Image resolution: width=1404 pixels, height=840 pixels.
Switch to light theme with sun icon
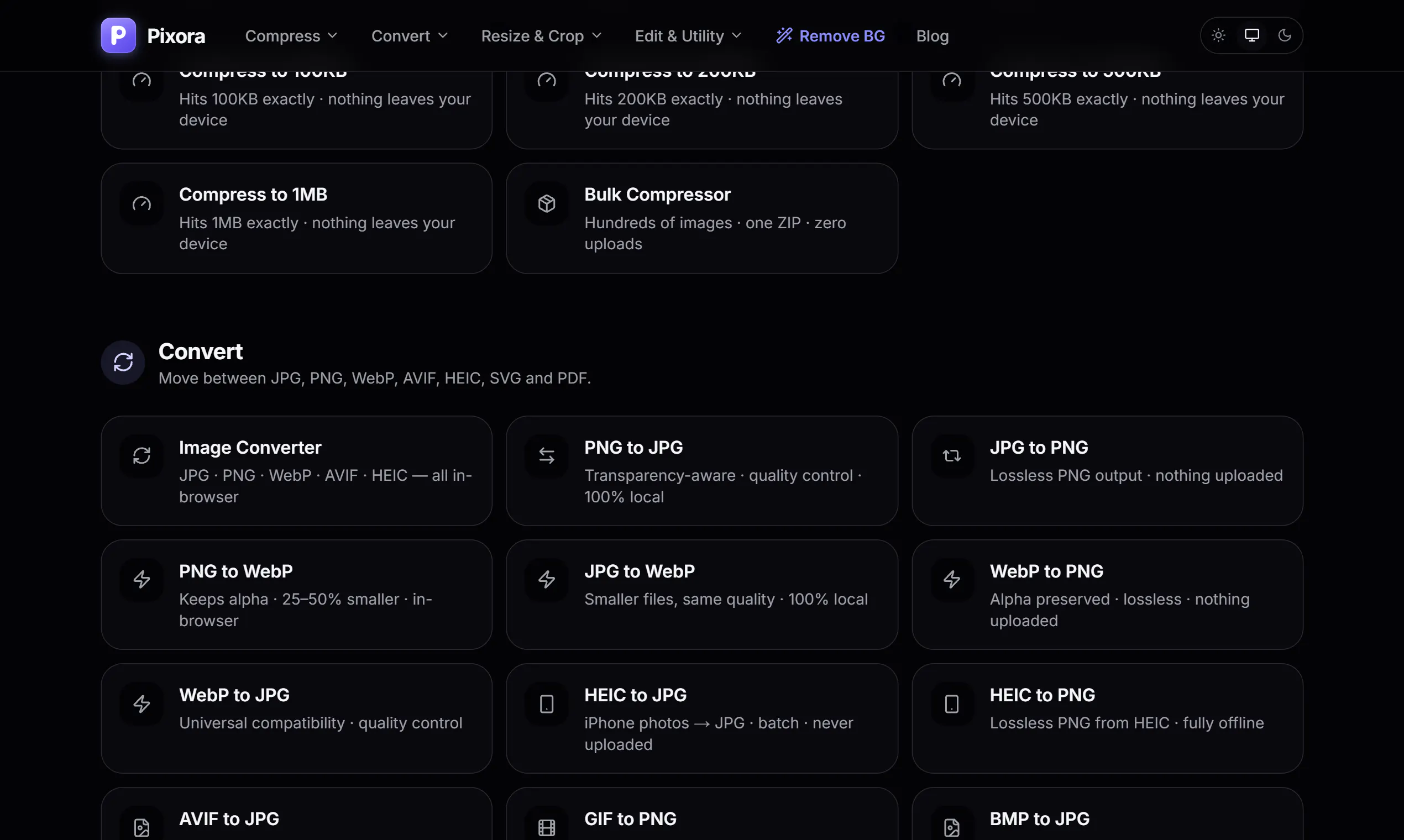click(1218, 35)
